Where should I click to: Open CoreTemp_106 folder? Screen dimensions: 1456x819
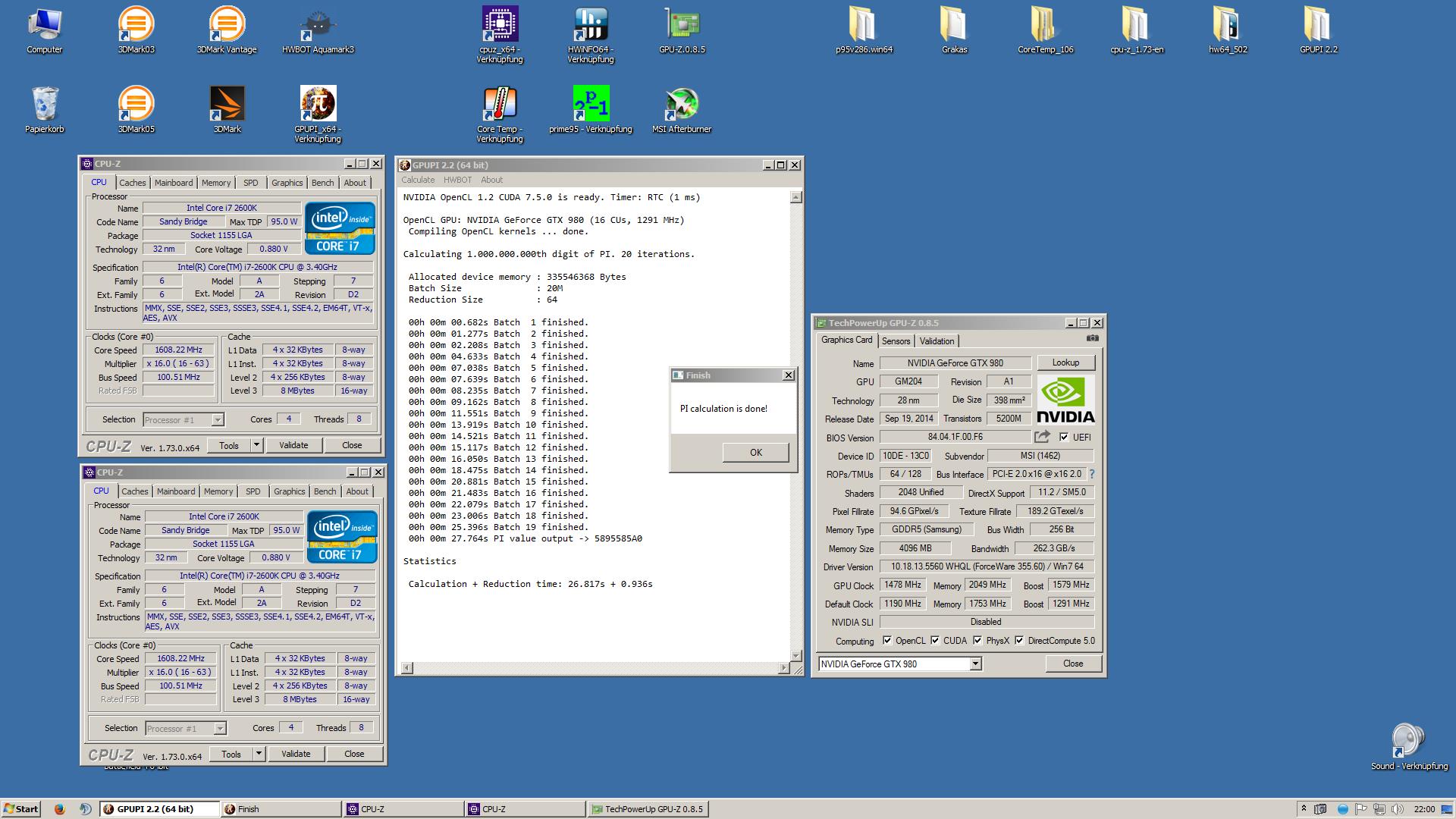point(1046,30)
